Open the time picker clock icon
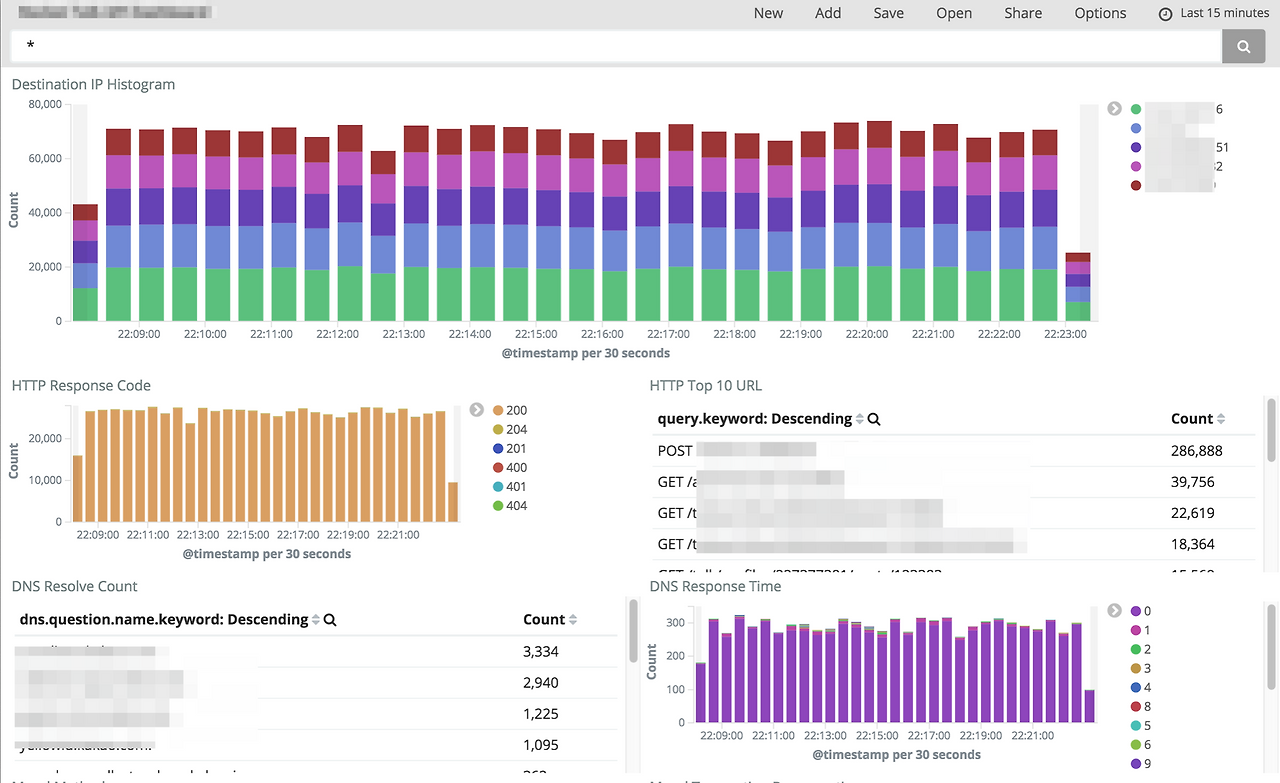Image resolution: width=1280 pixels, height=783 pixels. tap(1165, 14)
